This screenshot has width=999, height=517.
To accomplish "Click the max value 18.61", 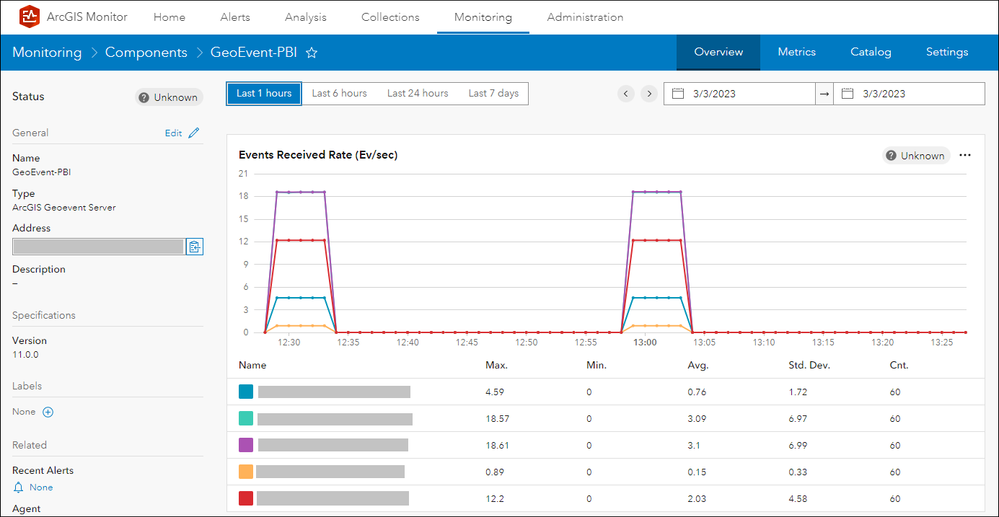I will point(496,445).
